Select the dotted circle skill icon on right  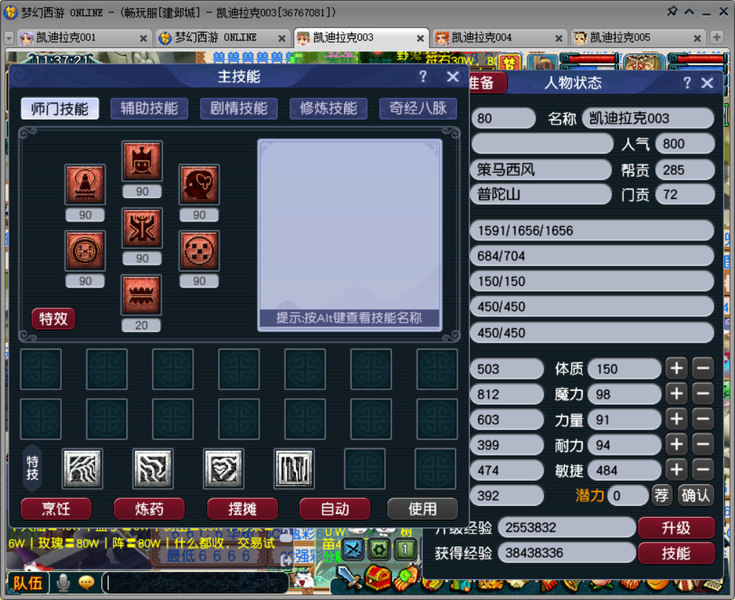click(199, 251)
